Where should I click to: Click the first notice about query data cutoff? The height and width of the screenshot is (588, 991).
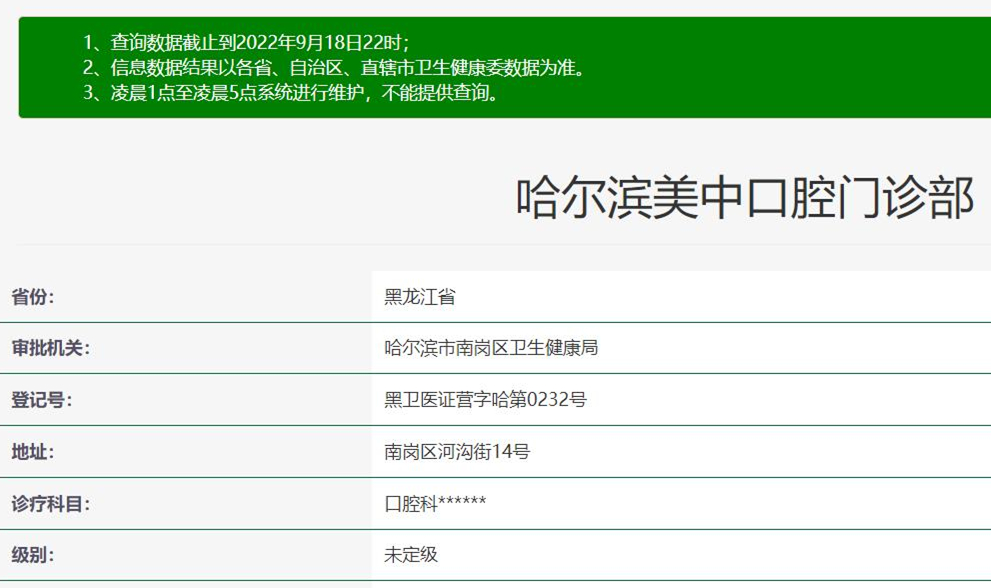coord(246,42)
